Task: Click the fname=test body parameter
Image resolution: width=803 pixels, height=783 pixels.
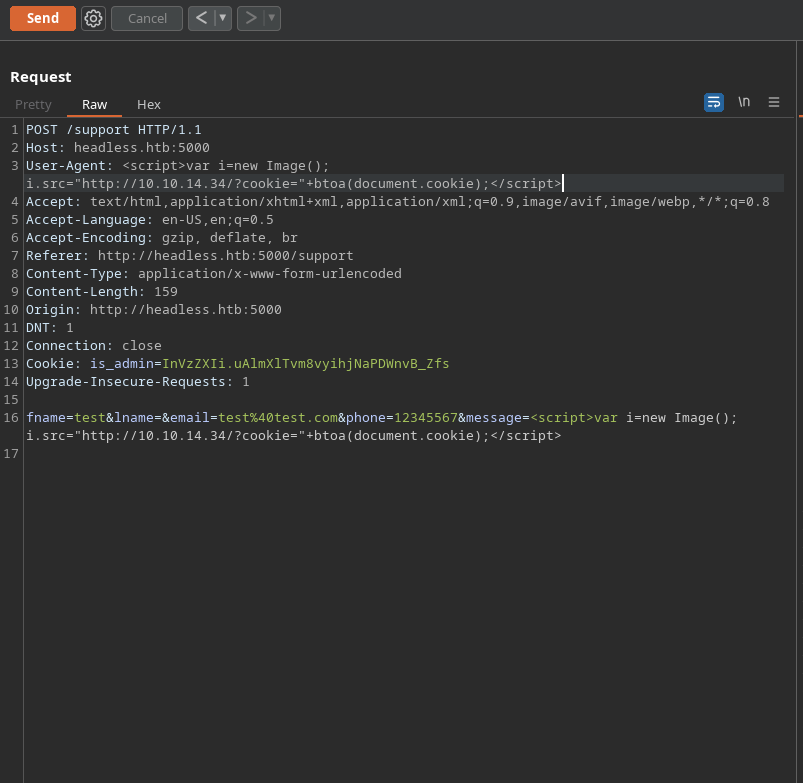Action: pyautogui.click(x=66, y=418)
